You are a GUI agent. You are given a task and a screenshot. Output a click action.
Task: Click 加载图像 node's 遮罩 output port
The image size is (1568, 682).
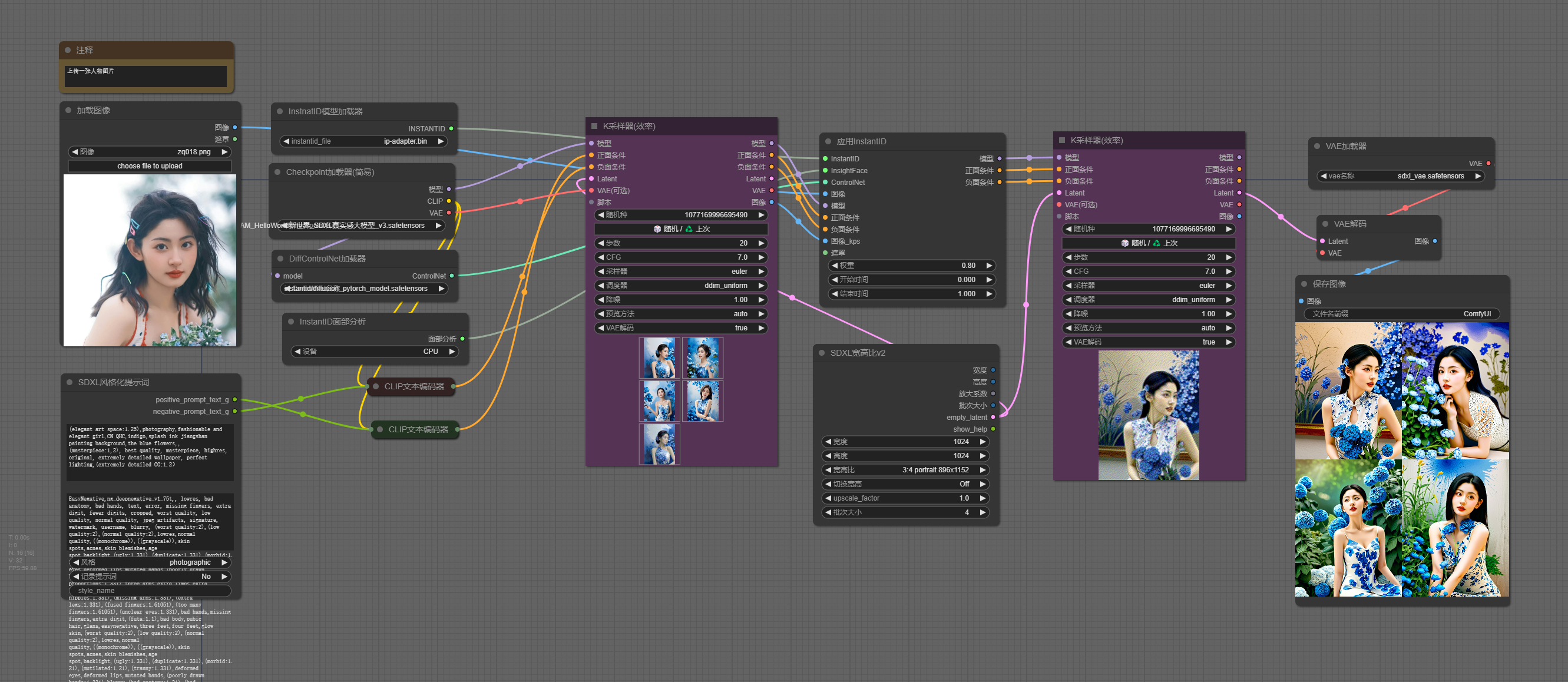click(235, 140)
